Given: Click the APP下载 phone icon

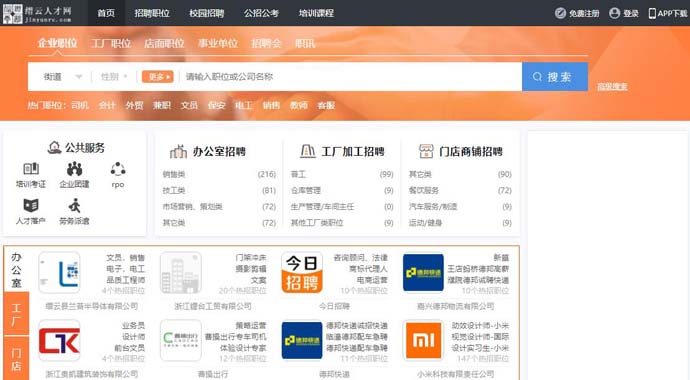Looking at the screenshot, I should pos(652,13).
